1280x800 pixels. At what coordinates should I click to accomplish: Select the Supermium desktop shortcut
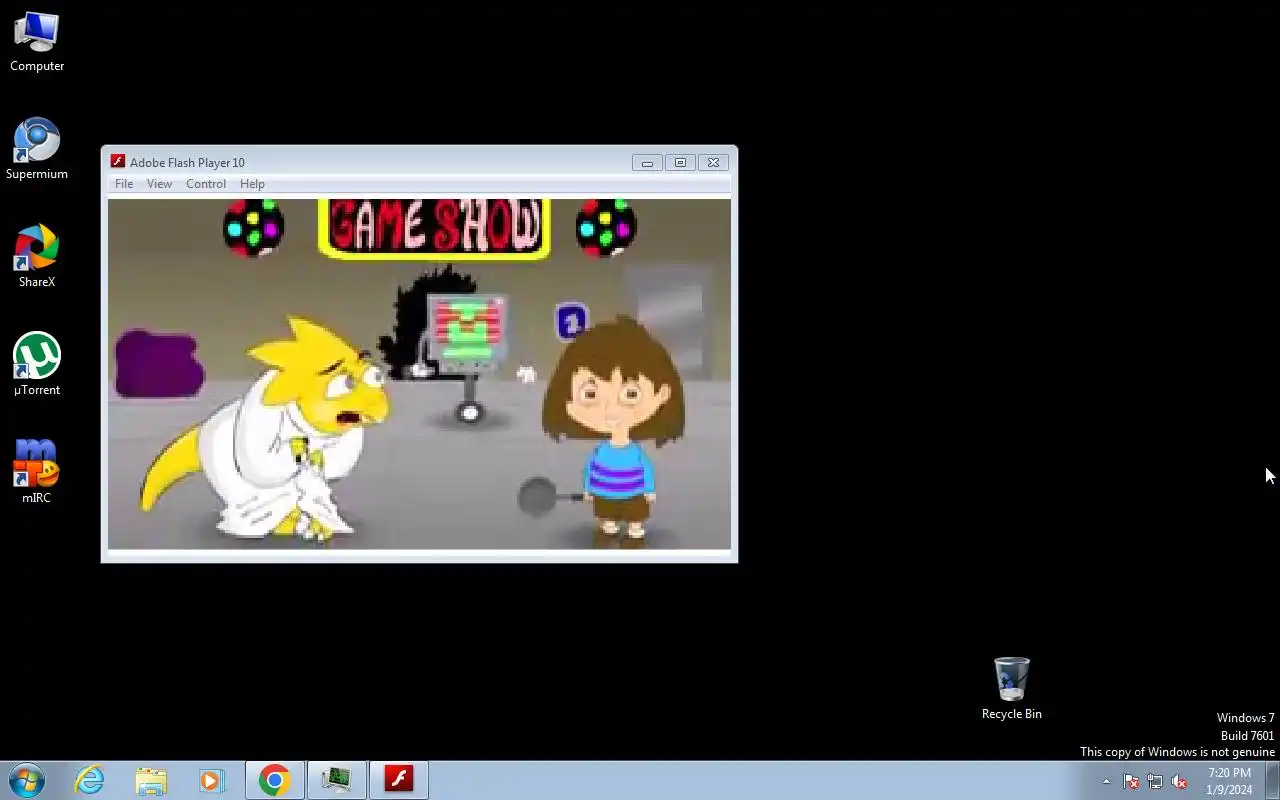[37, 150]
